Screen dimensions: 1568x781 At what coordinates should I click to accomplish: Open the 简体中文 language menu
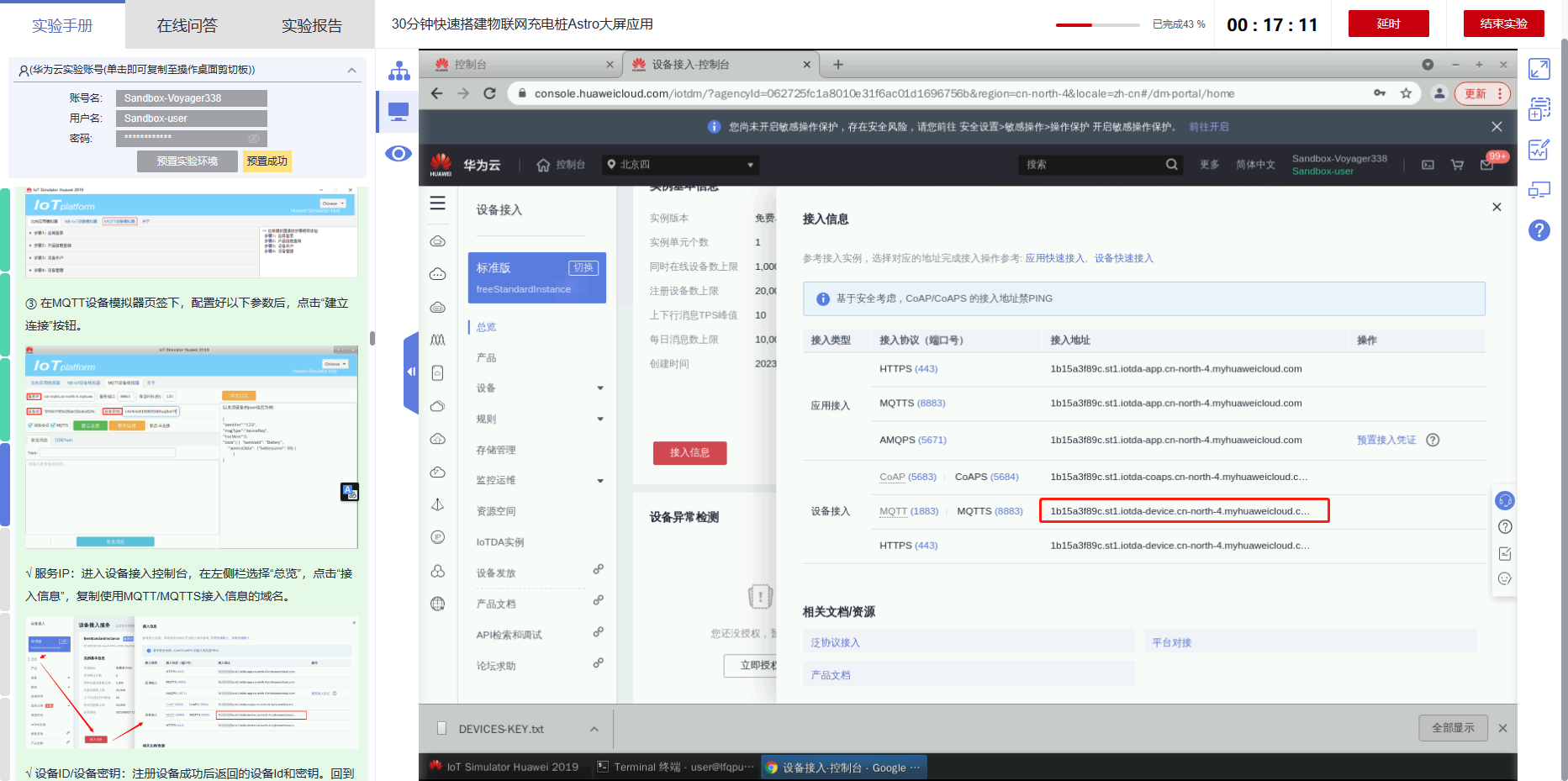pyautogui.click(x=1255, y=165)
